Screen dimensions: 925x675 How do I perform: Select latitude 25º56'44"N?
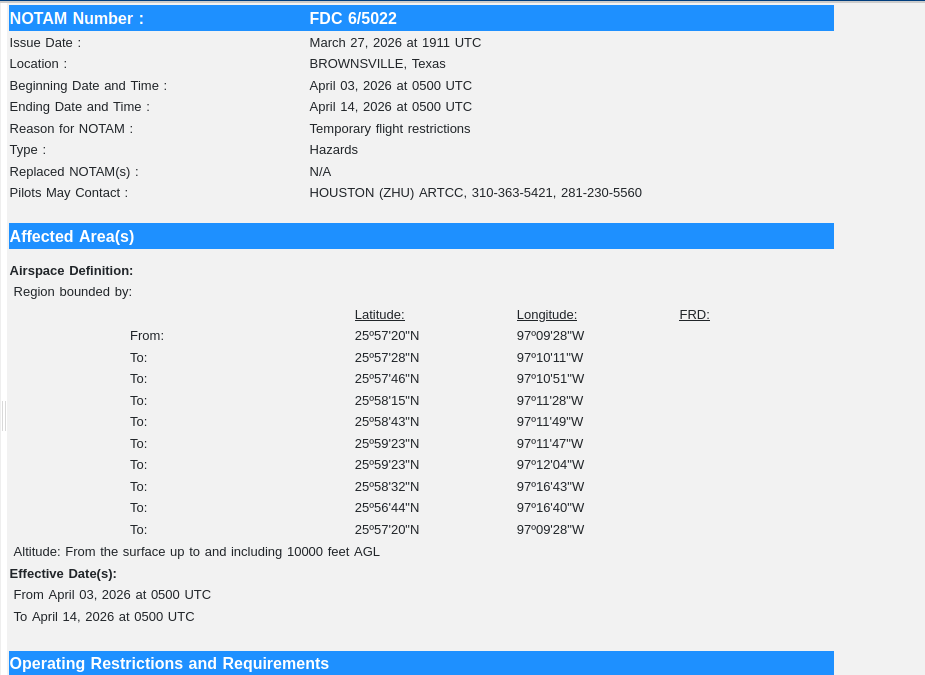[387, 508]
